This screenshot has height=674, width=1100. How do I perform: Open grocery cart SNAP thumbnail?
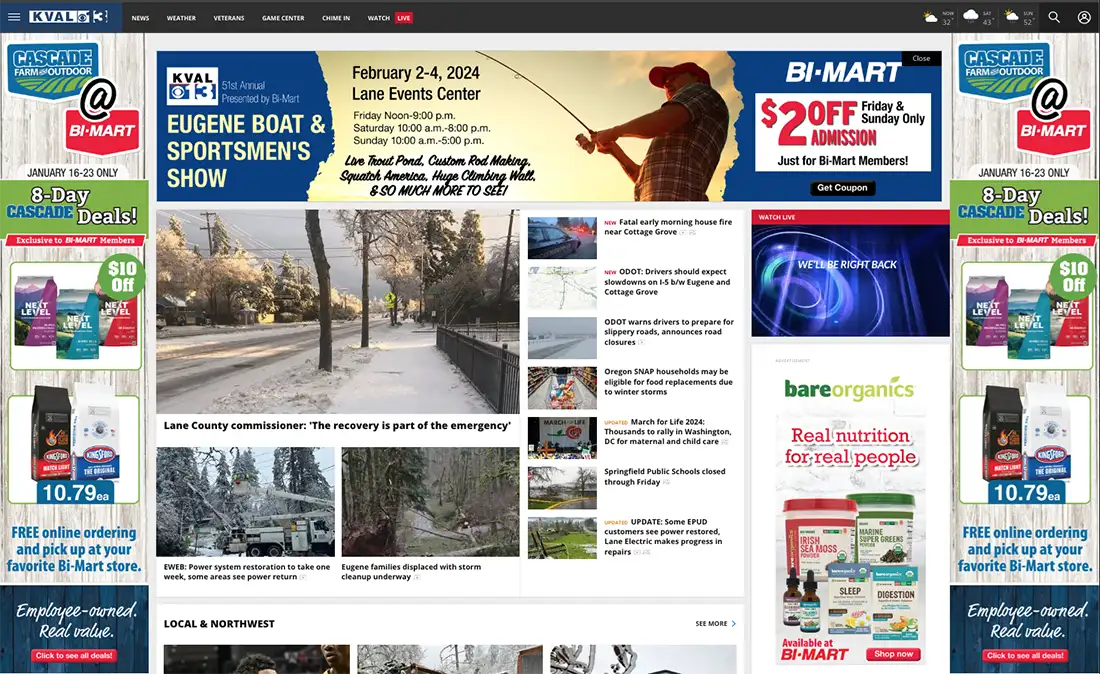tap(562, 388)
